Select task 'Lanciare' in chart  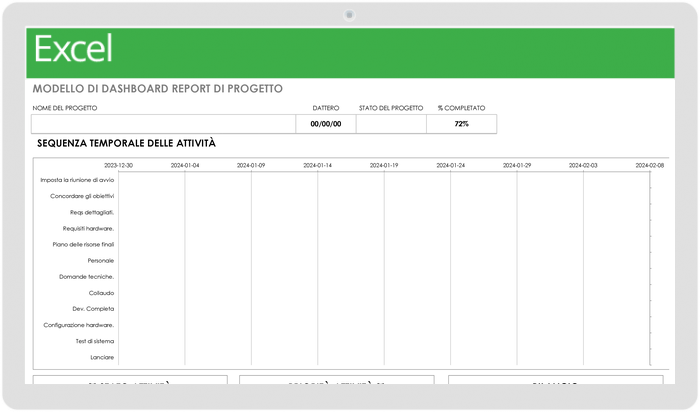tap(102, 358)
